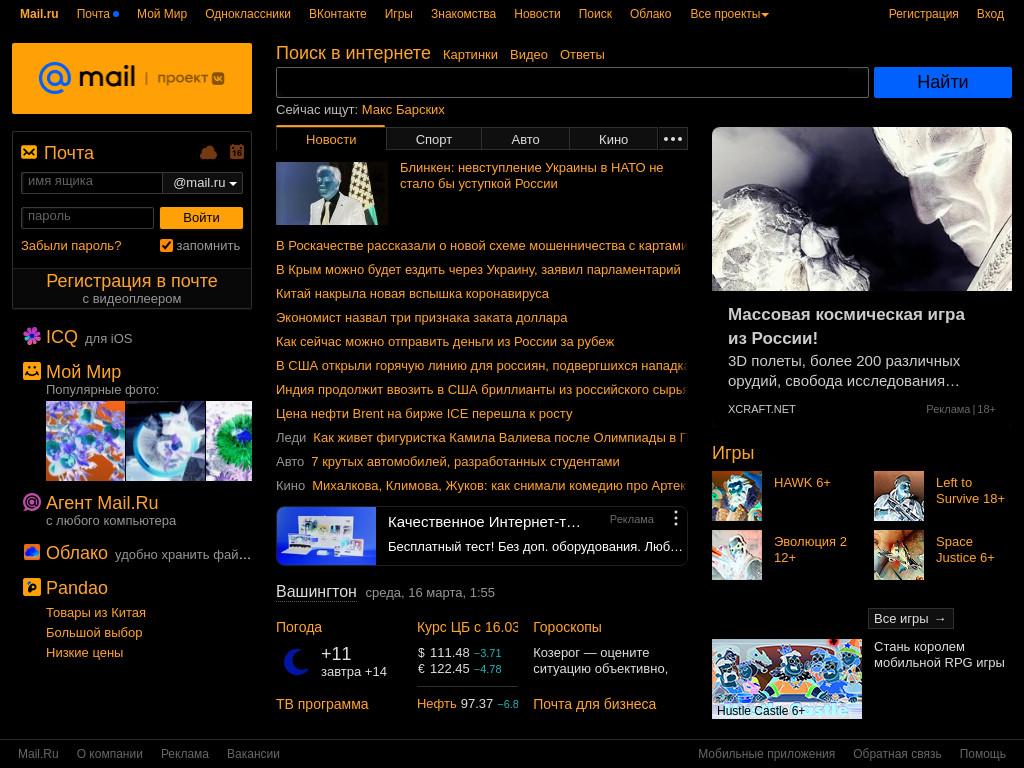Search images via Картинки link

coord(470,55)
